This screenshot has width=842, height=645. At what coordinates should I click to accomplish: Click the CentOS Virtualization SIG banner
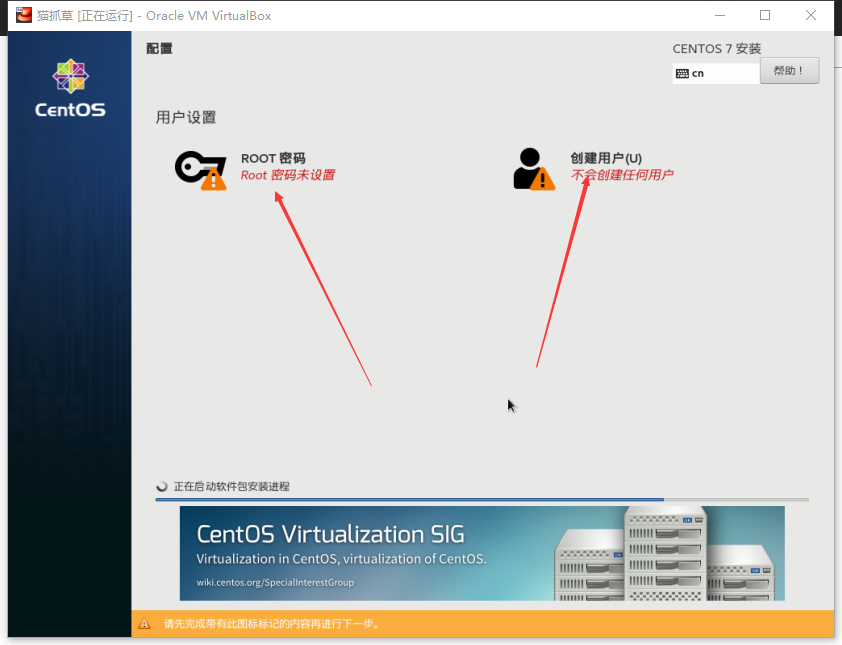pyautogui.click(x=482, y=553)
